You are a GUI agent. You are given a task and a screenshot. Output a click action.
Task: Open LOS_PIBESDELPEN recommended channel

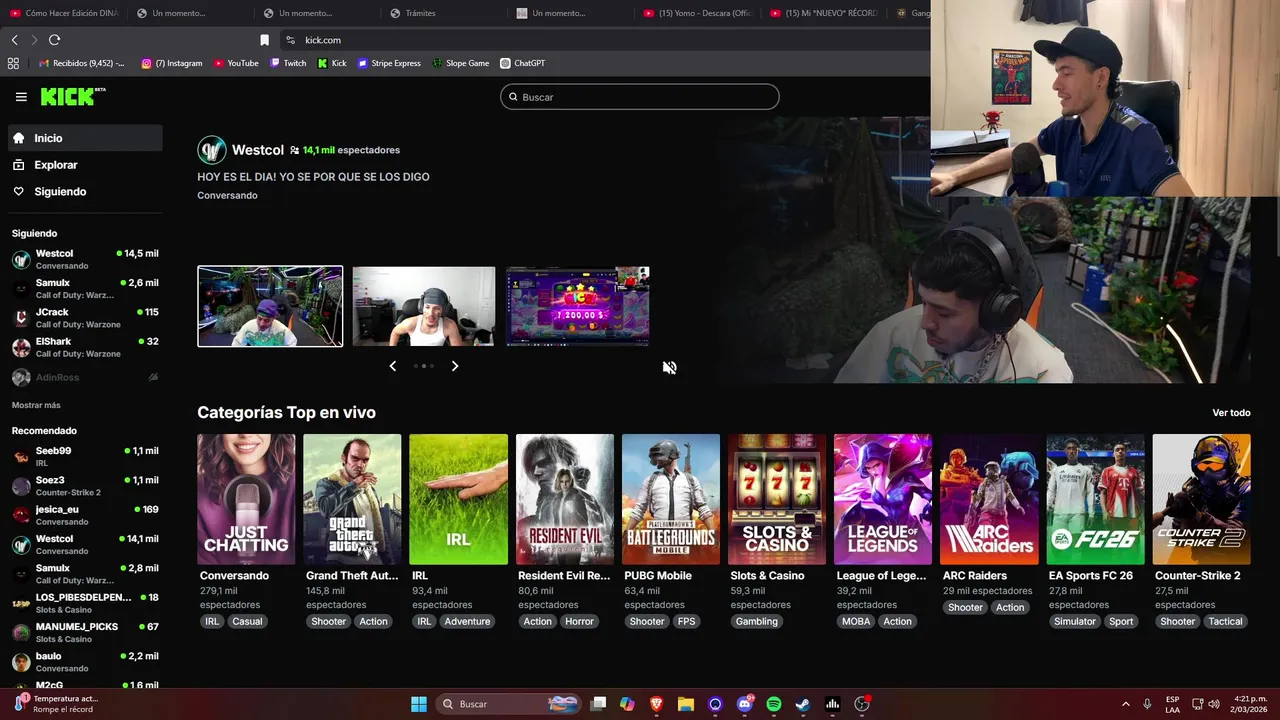(x=85, y=603)
